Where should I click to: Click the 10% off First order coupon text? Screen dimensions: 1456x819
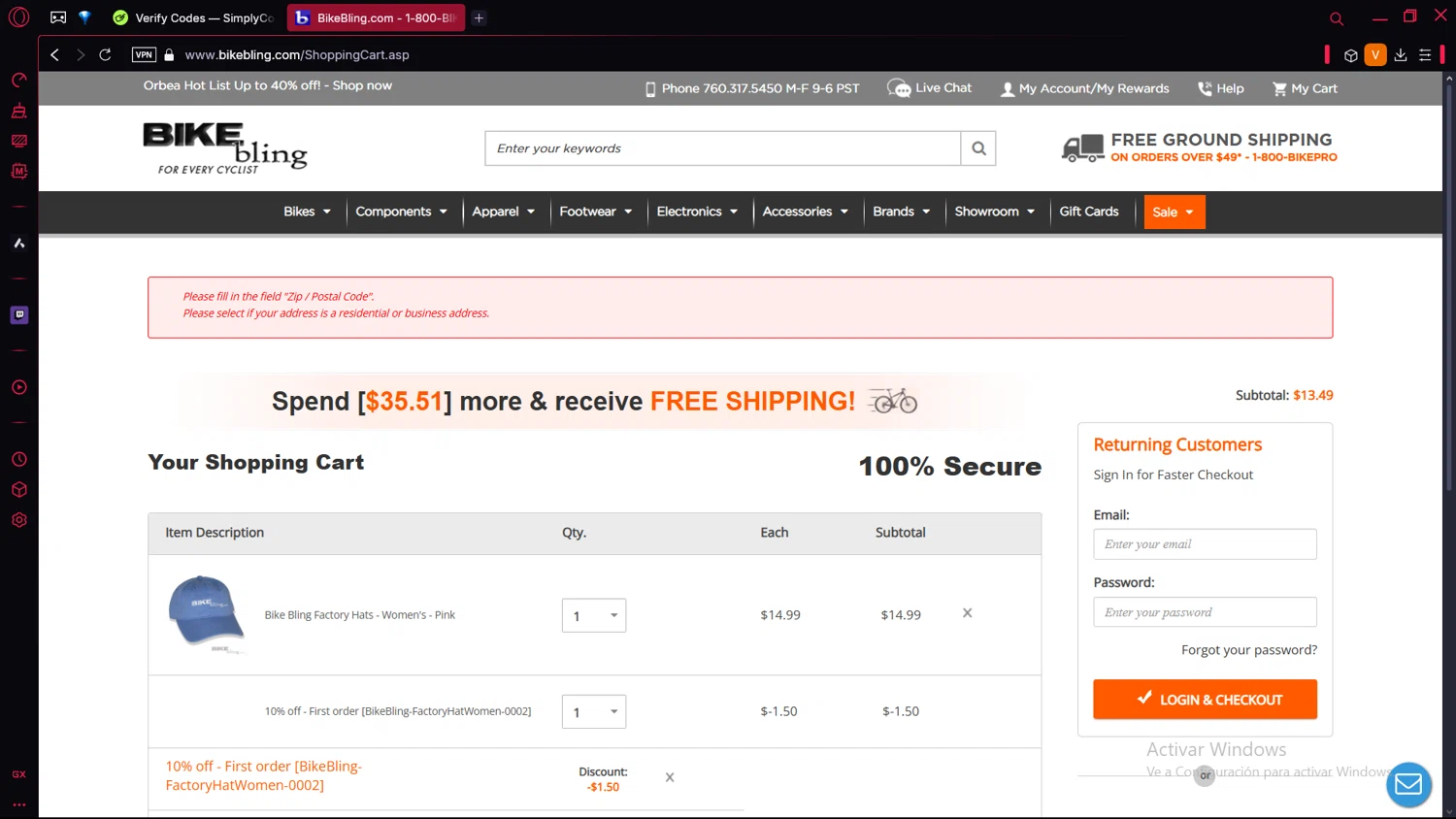(263, 776)
